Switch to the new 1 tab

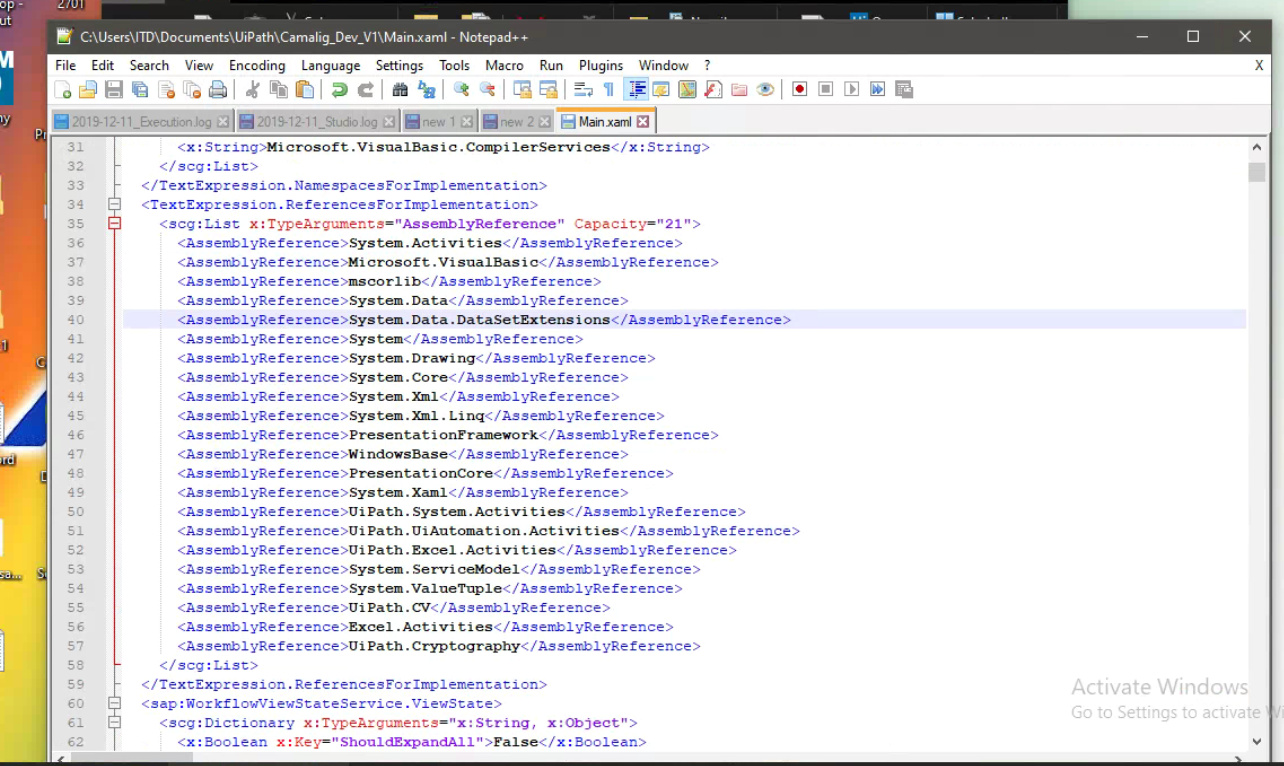click(x=437, y=121)
